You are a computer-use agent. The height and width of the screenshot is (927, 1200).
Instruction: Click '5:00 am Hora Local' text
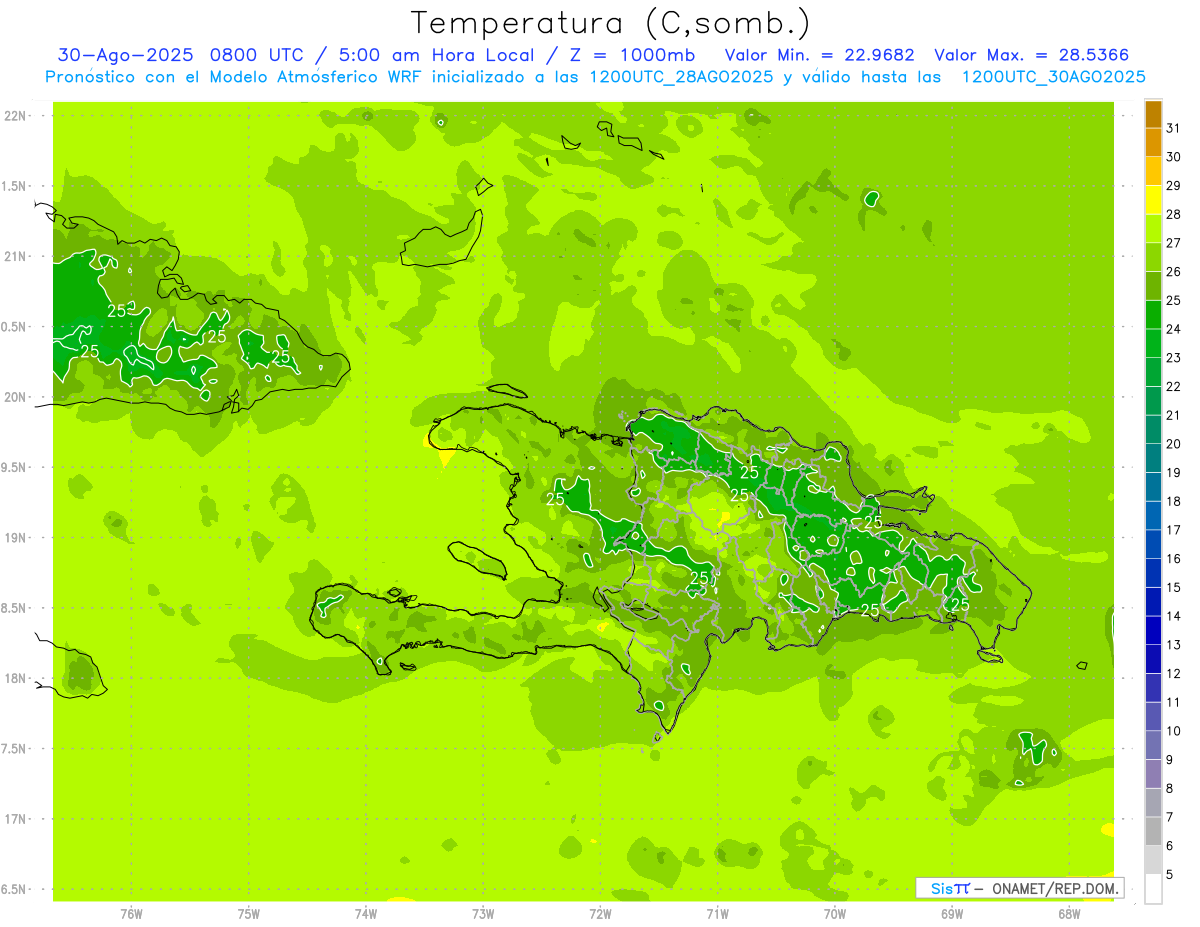point(434,55)
